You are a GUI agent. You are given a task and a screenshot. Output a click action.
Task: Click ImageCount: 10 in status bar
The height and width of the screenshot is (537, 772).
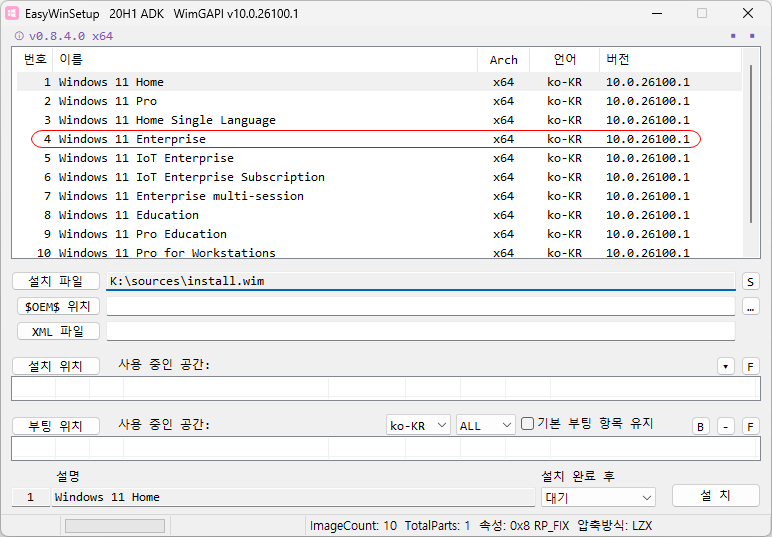[353, 526]
